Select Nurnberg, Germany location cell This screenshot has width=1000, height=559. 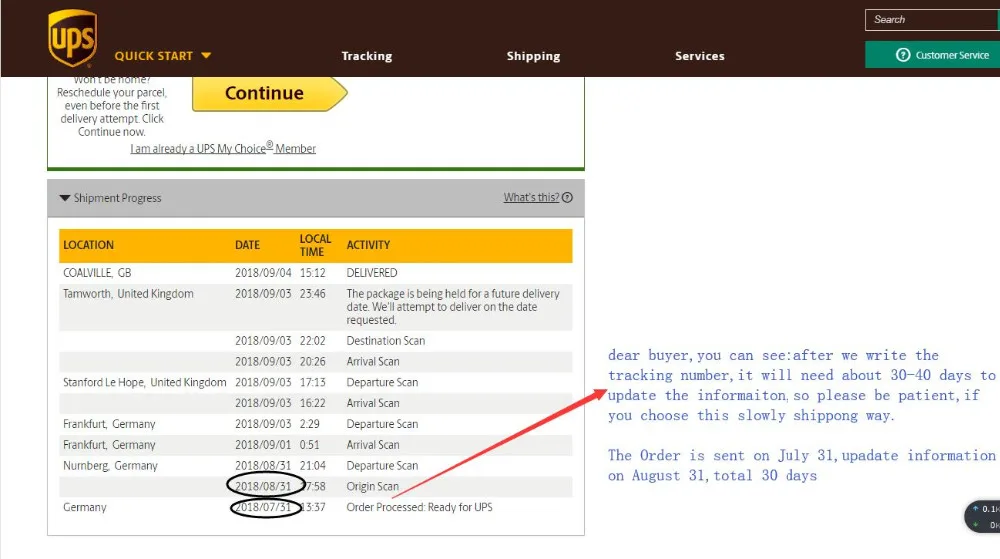point(110,466)
